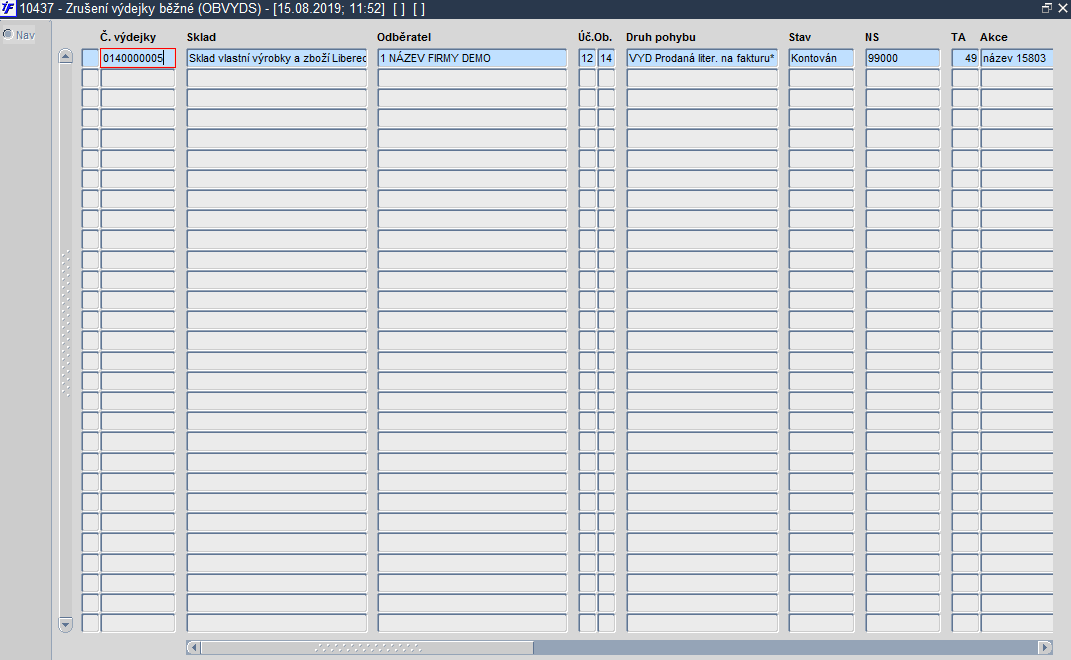Click the NS cell with 99000
This screenshot has height=660, width=1071.
pos(902,58)
